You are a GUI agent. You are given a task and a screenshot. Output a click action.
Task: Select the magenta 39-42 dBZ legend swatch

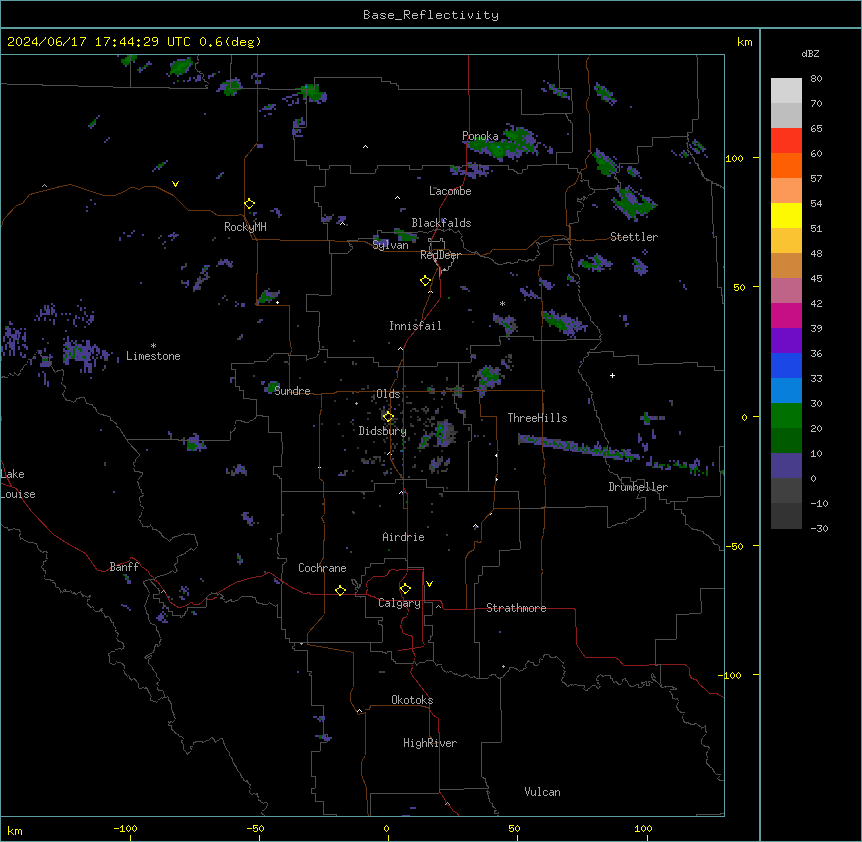[786, 315]
